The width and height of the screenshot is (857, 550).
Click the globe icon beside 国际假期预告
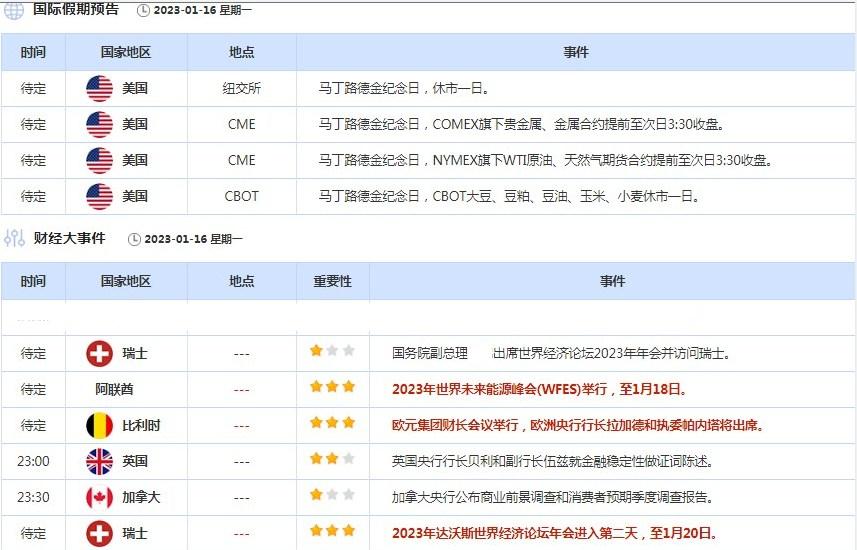coord(14,11)
